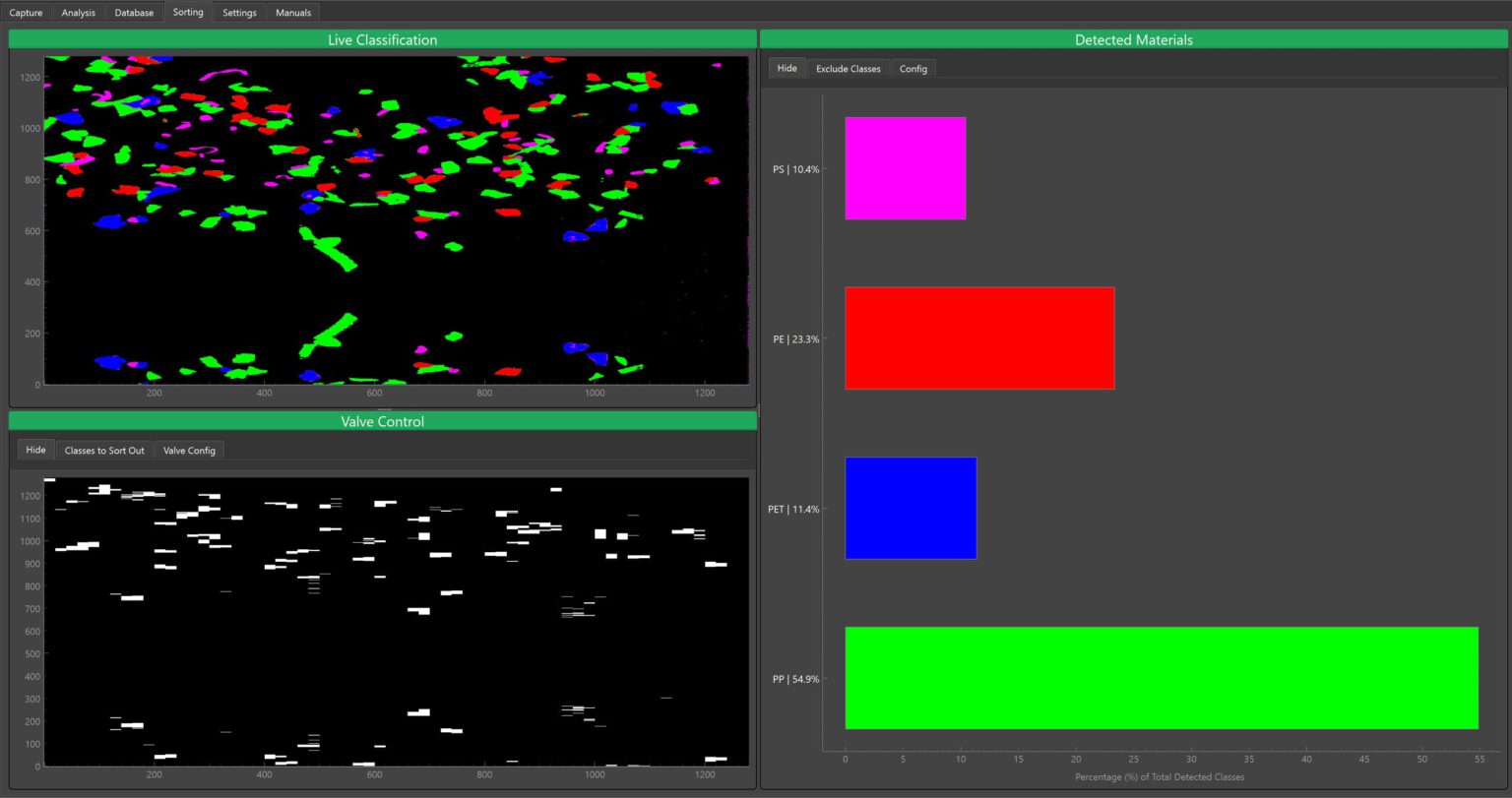Open the Valve Config settings
1512x798 pixels.
pyautogui.click(x=189, y=450)
